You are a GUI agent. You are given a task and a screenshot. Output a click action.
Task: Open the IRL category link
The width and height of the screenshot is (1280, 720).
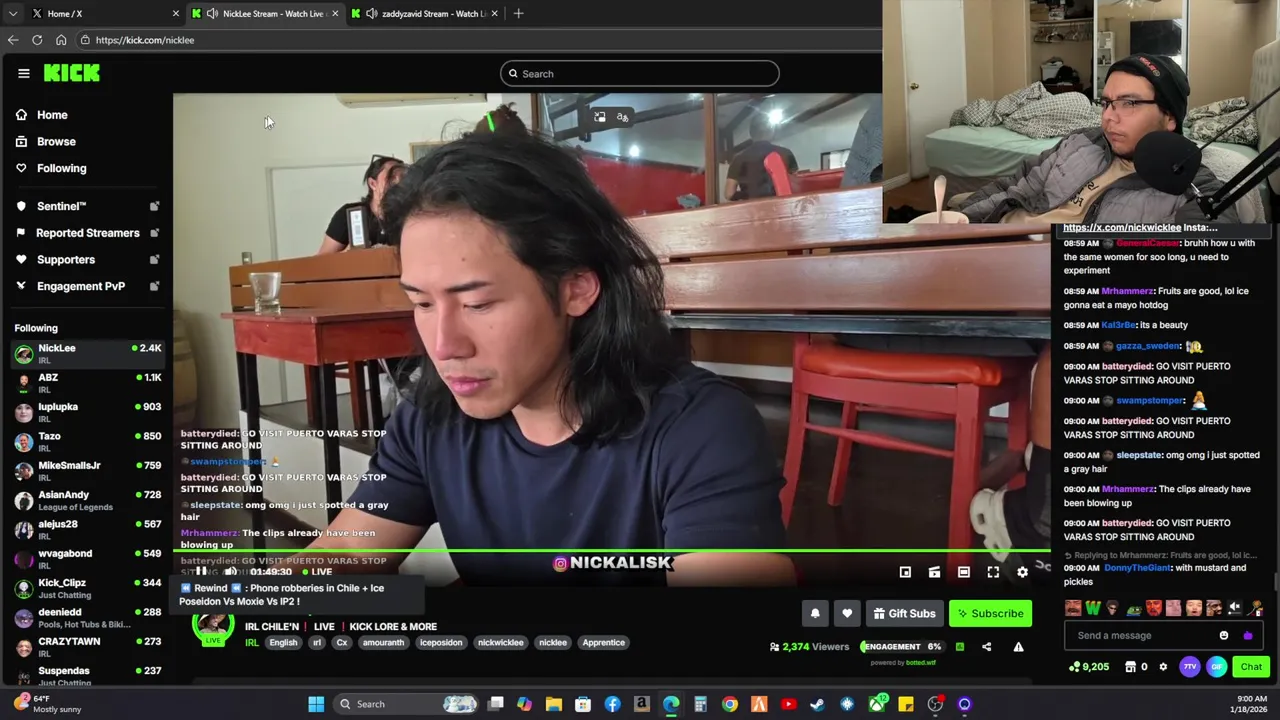click(x=252, y=643)
